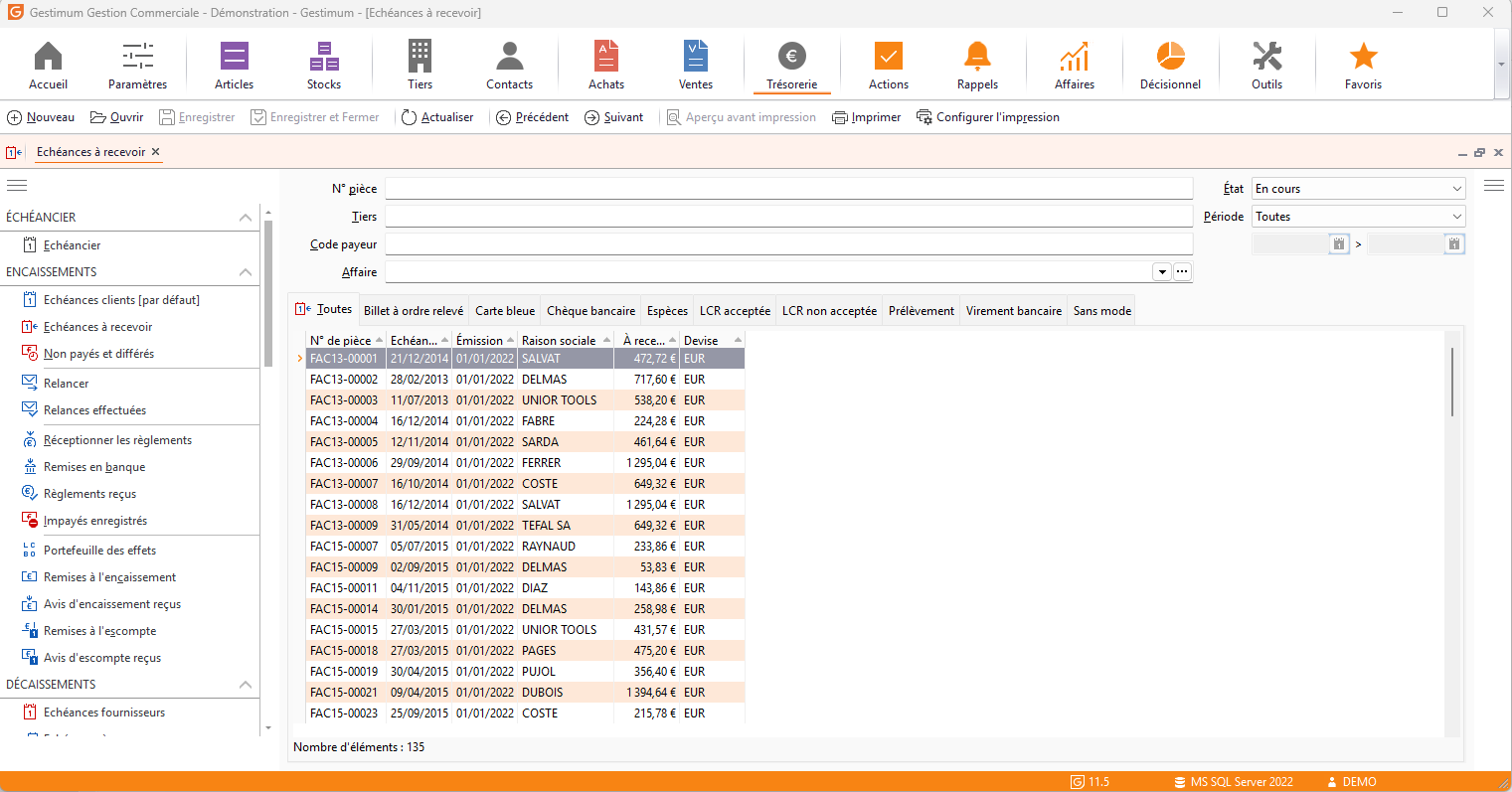Collapse the ENCAISSEMENTS section
The image size is (1512, 792).
(x=246, y=272)
